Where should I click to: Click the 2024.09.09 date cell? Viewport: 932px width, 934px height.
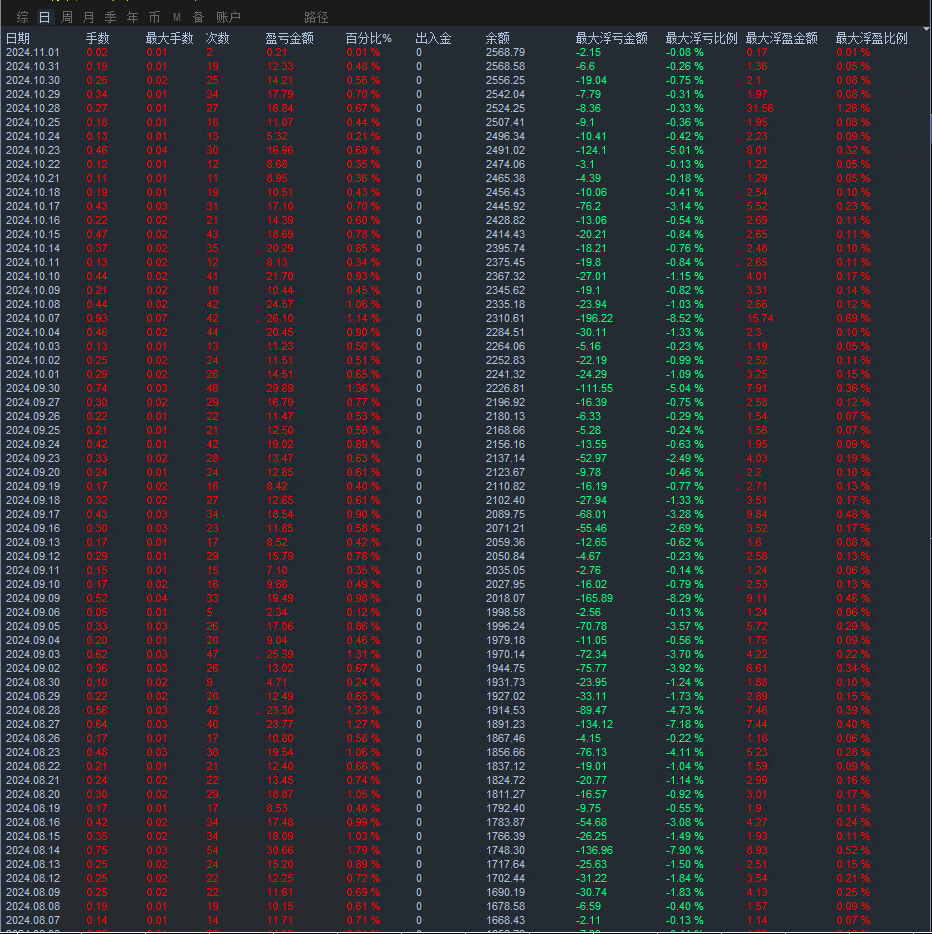click(x=33, y=599)
